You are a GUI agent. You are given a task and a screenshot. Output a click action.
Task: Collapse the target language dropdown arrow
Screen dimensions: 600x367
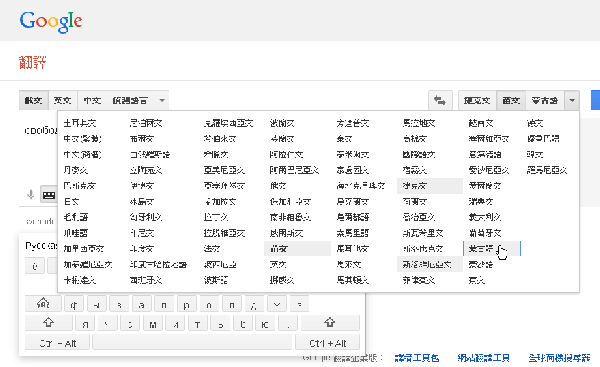pyautogui.click(x=572, y=101)
